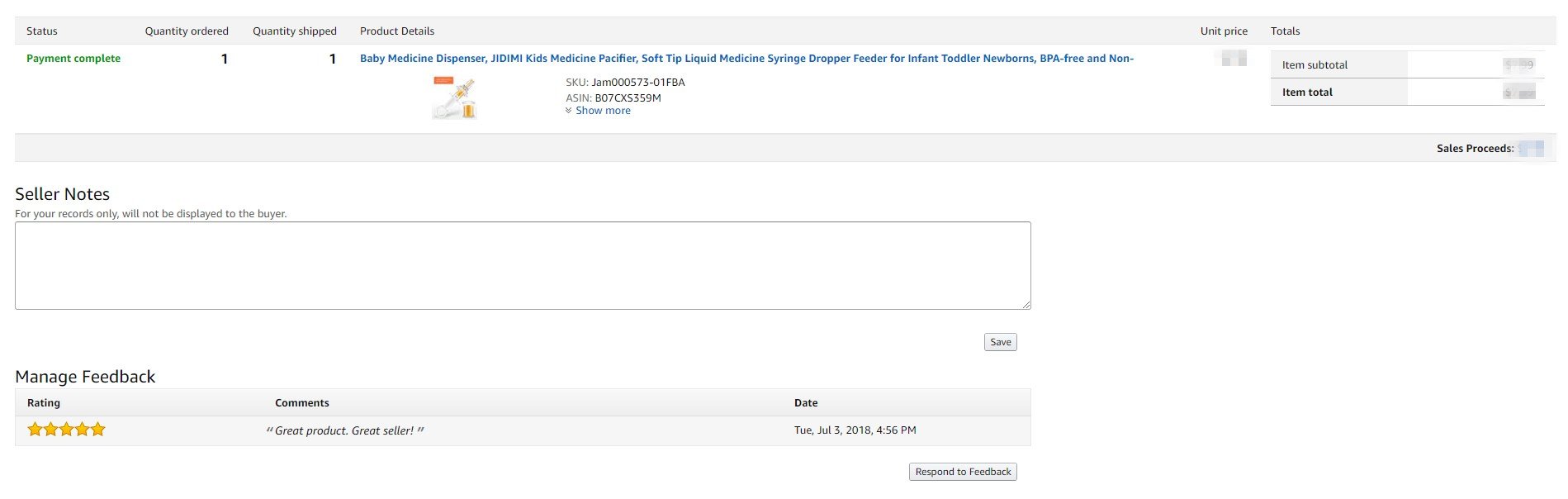Click the Sales Proceeds label

click(x=1475, y=149)
